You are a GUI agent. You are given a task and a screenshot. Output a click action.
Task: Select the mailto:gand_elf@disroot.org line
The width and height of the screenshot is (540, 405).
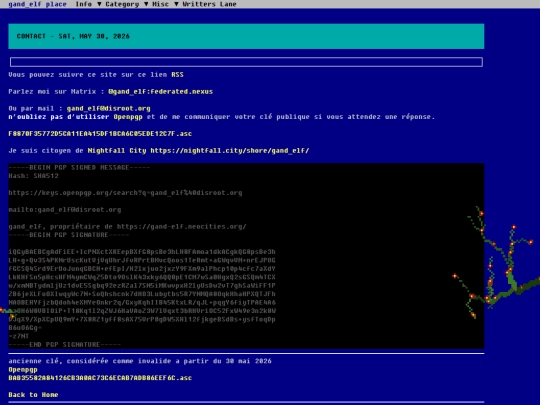(65, 210)
